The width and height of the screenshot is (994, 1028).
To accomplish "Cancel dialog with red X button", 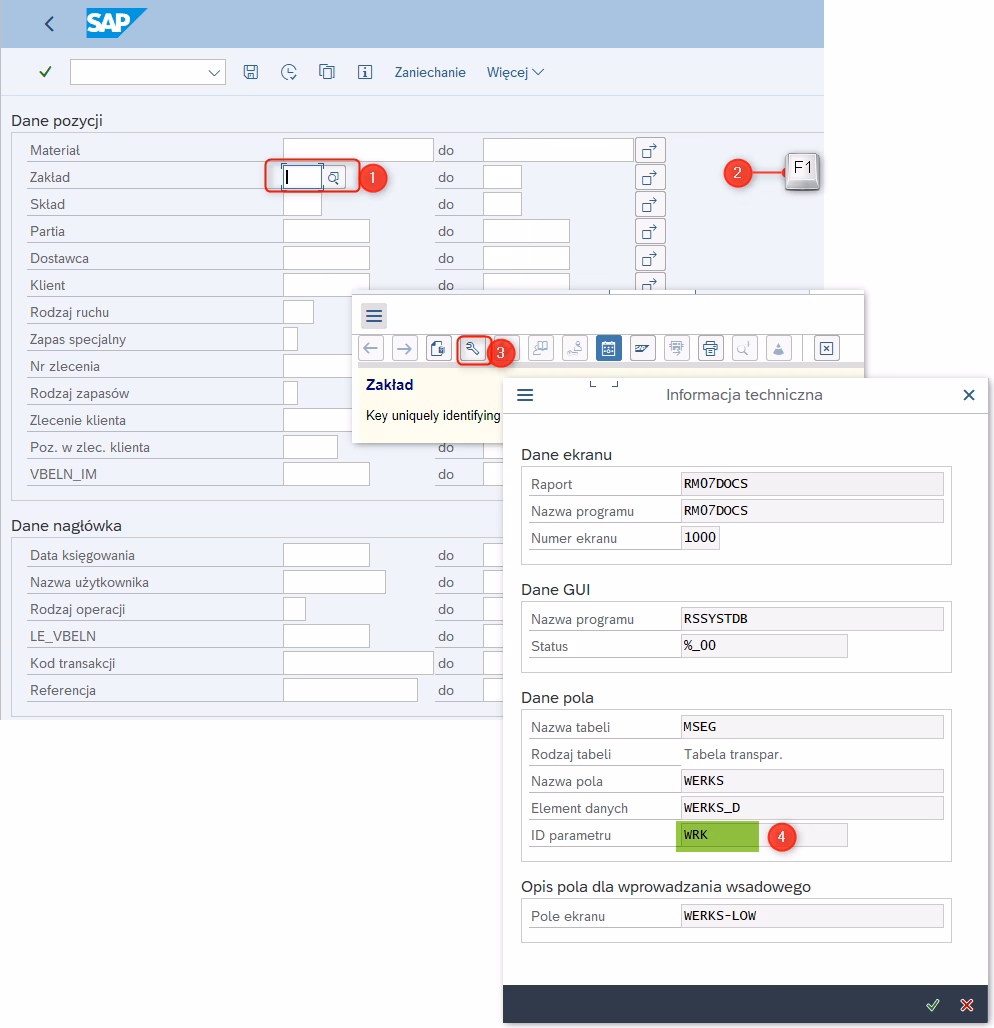I will click(x=966, y=1004).
